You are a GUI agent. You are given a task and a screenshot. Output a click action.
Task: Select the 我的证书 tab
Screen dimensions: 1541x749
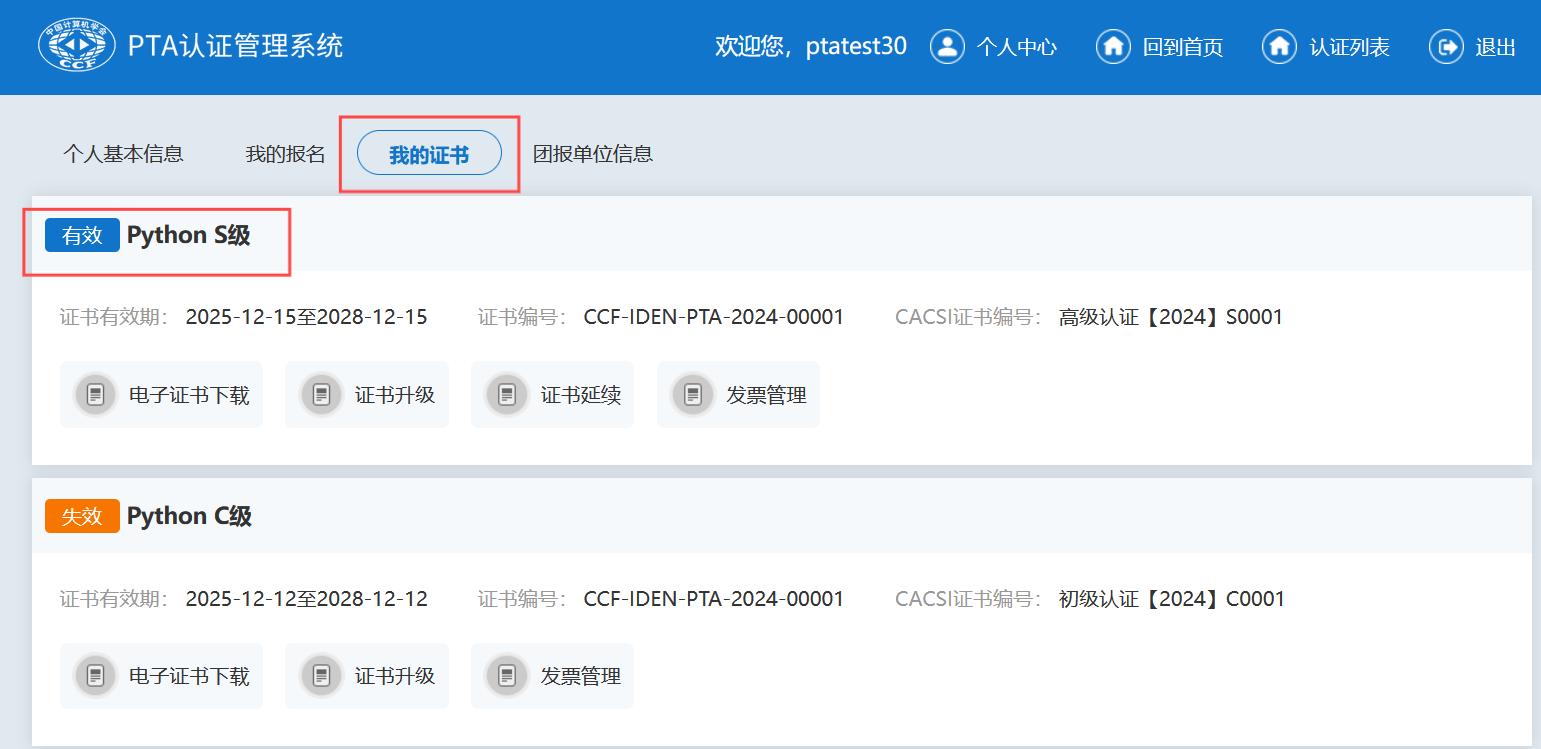(x=429, y=152)
